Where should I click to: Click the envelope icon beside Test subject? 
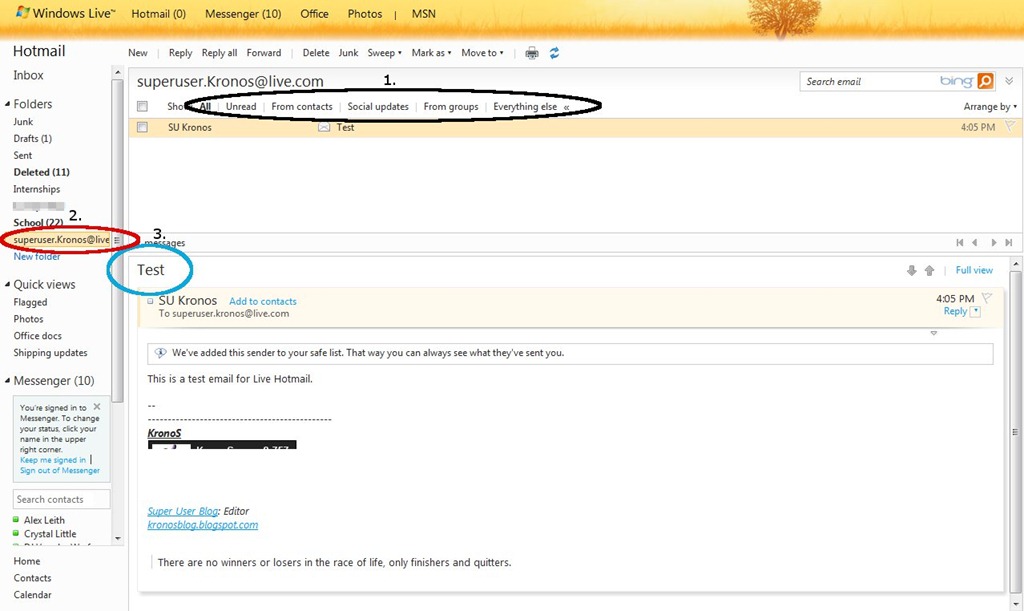tap(324, 127)
